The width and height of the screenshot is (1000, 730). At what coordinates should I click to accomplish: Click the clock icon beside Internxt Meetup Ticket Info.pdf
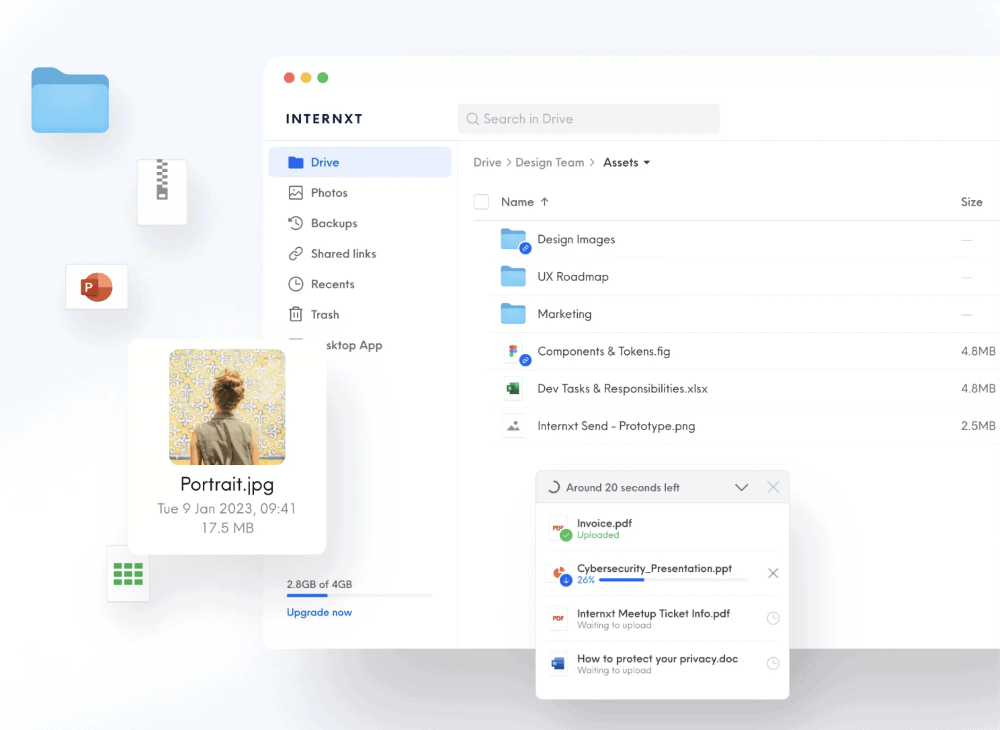(773, 619)
